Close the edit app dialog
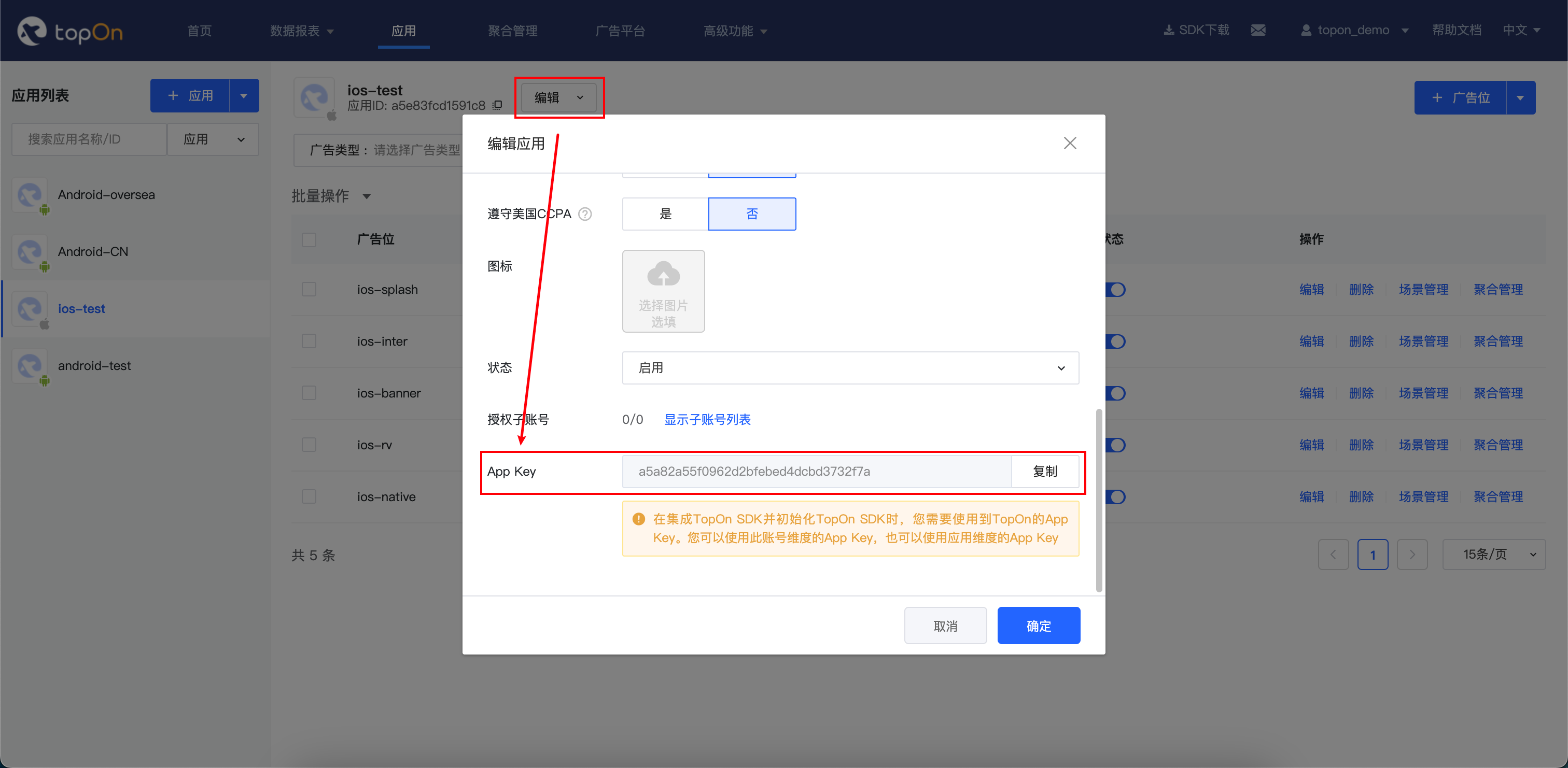 coord(1070,143)
